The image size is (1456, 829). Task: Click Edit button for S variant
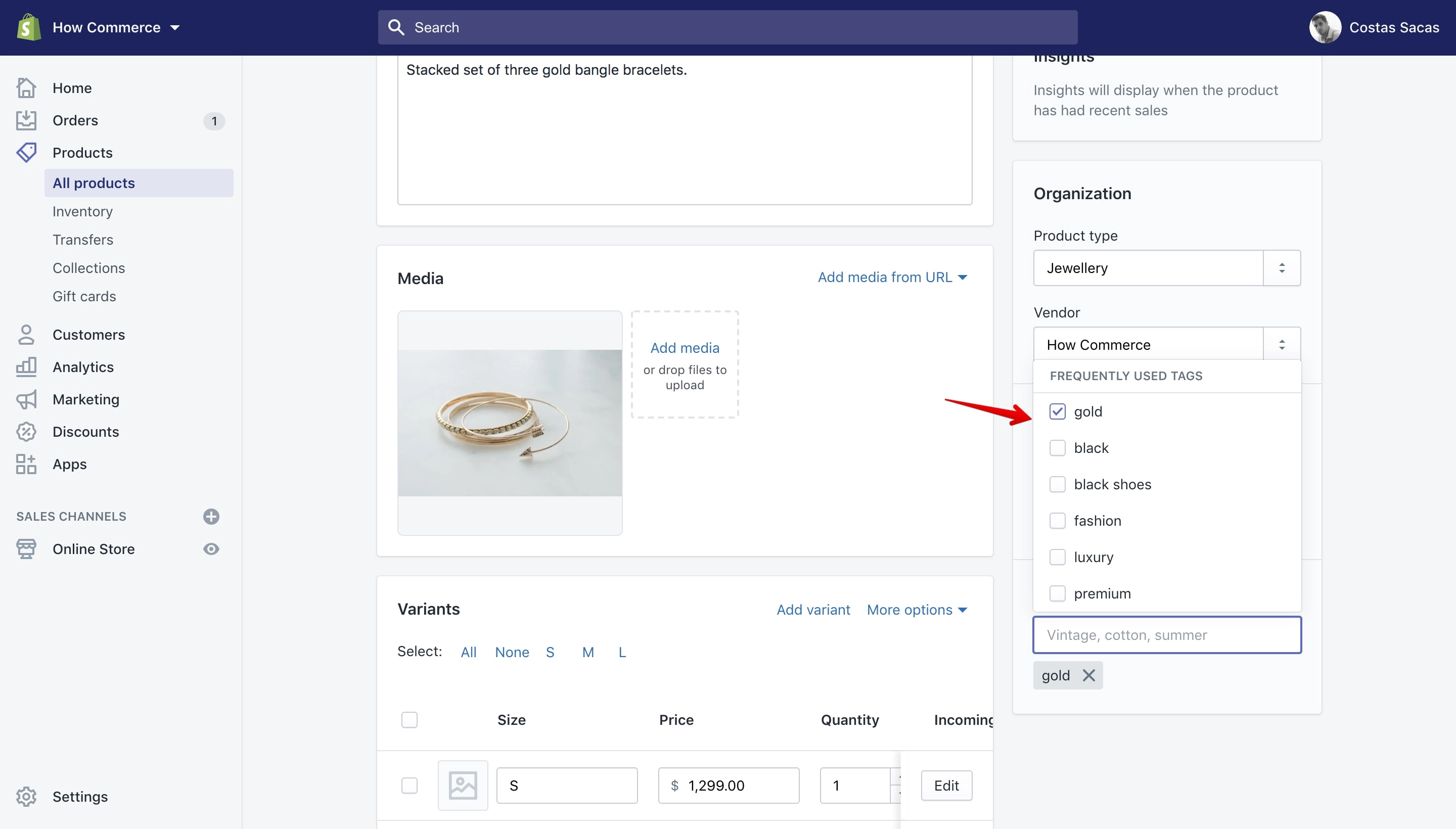946,785
